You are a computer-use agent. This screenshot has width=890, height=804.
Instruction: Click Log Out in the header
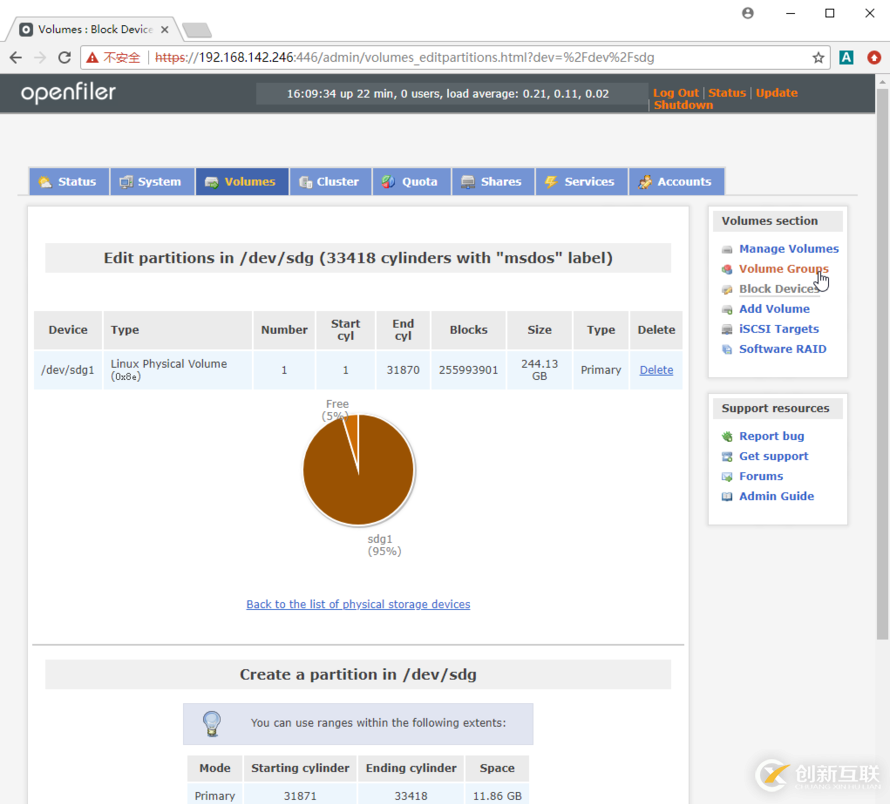(676, 93)
